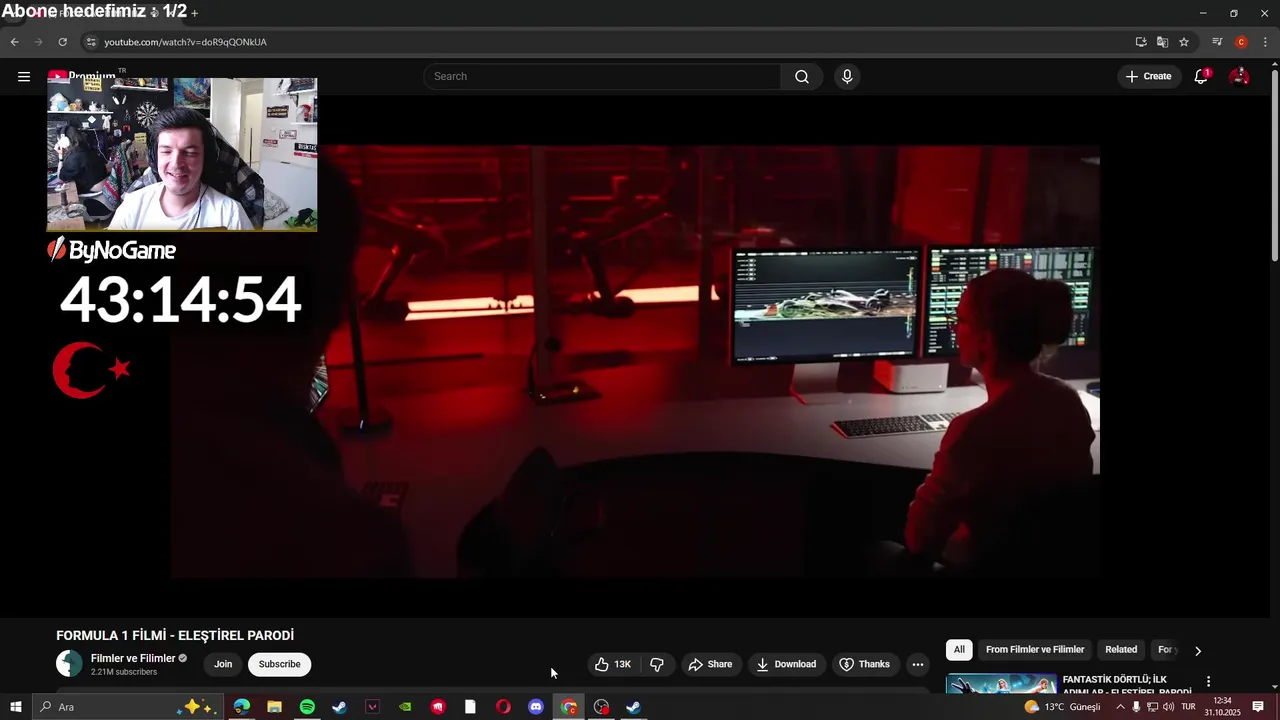
Task: Open more actions three-dot menu under video
Action: [918, 664]
